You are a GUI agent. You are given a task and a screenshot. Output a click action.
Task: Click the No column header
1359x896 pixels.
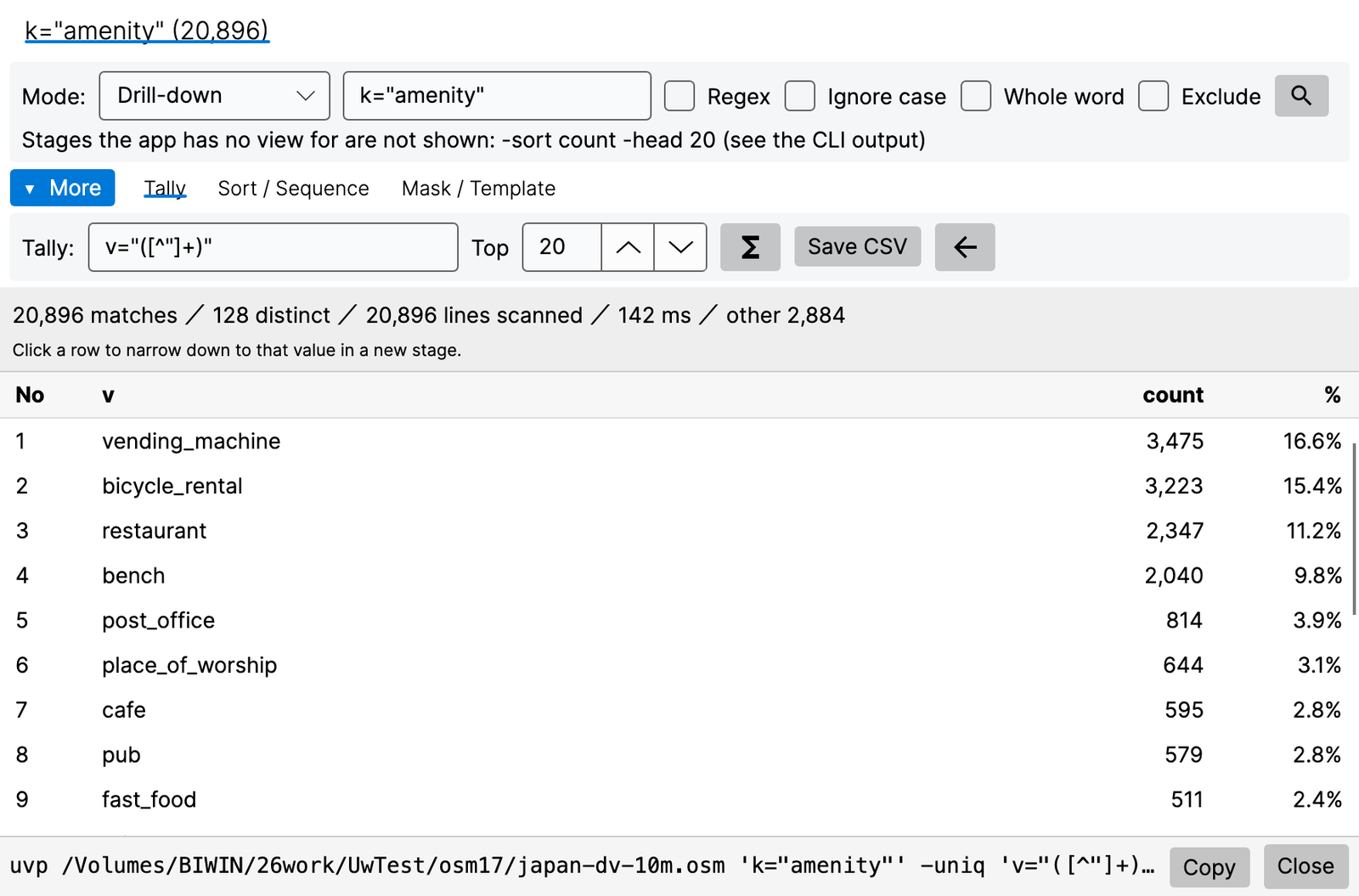30,395
